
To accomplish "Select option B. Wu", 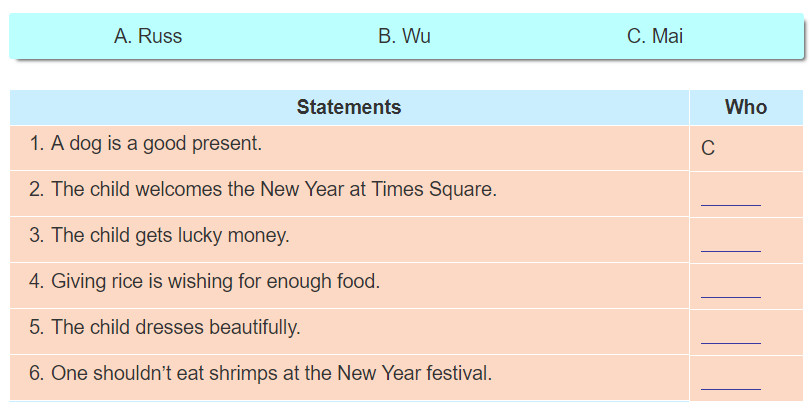I will pyautogui.click(x=404, y=36).
